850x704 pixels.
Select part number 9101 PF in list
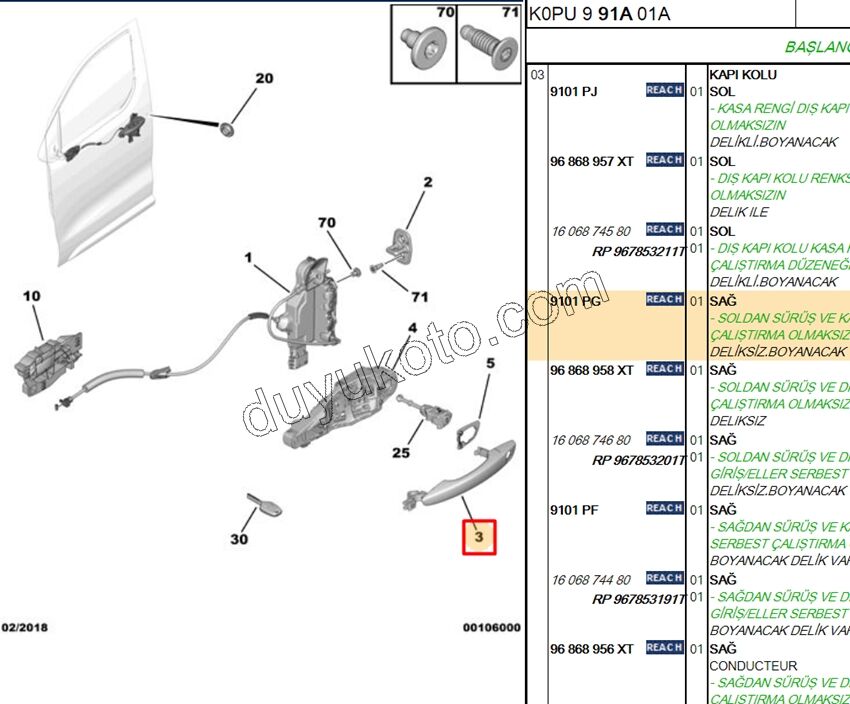(574, 510)
